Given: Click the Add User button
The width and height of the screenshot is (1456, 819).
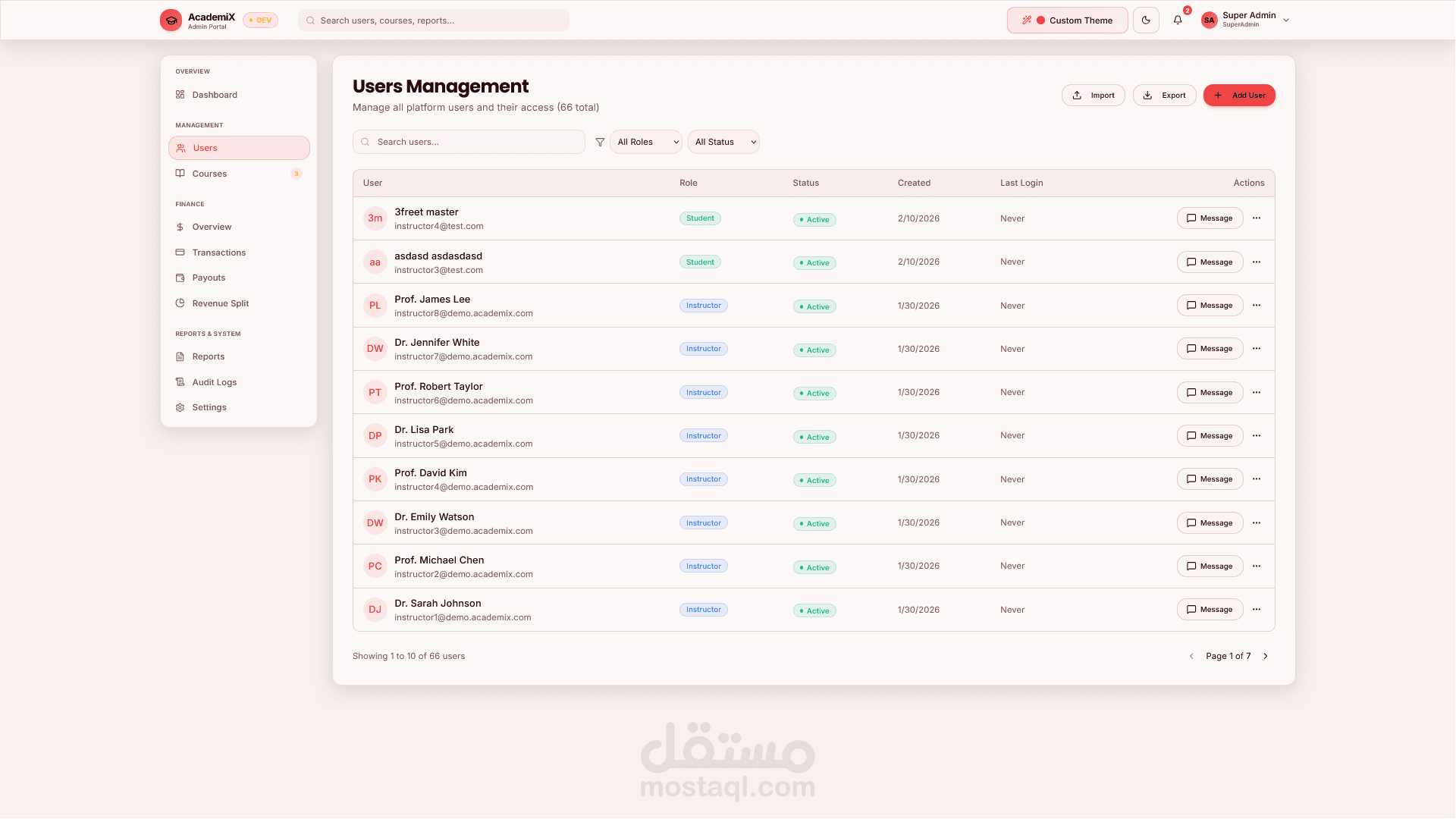Looking at the screenshot, I should [x=1239, y=96].
